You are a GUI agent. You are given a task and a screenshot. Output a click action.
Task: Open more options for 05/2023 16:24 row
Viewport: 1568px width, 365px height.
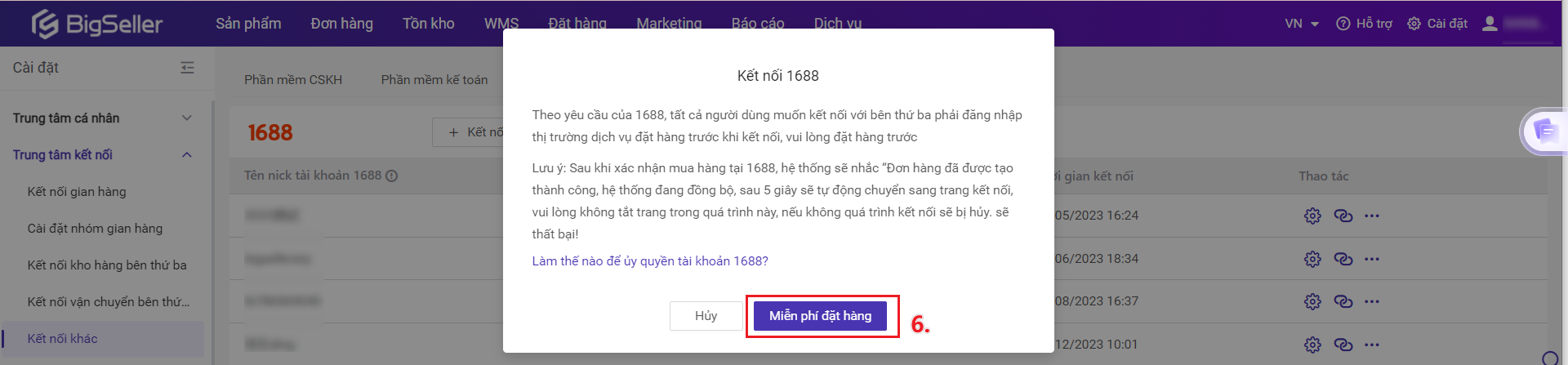point(1371,216)
